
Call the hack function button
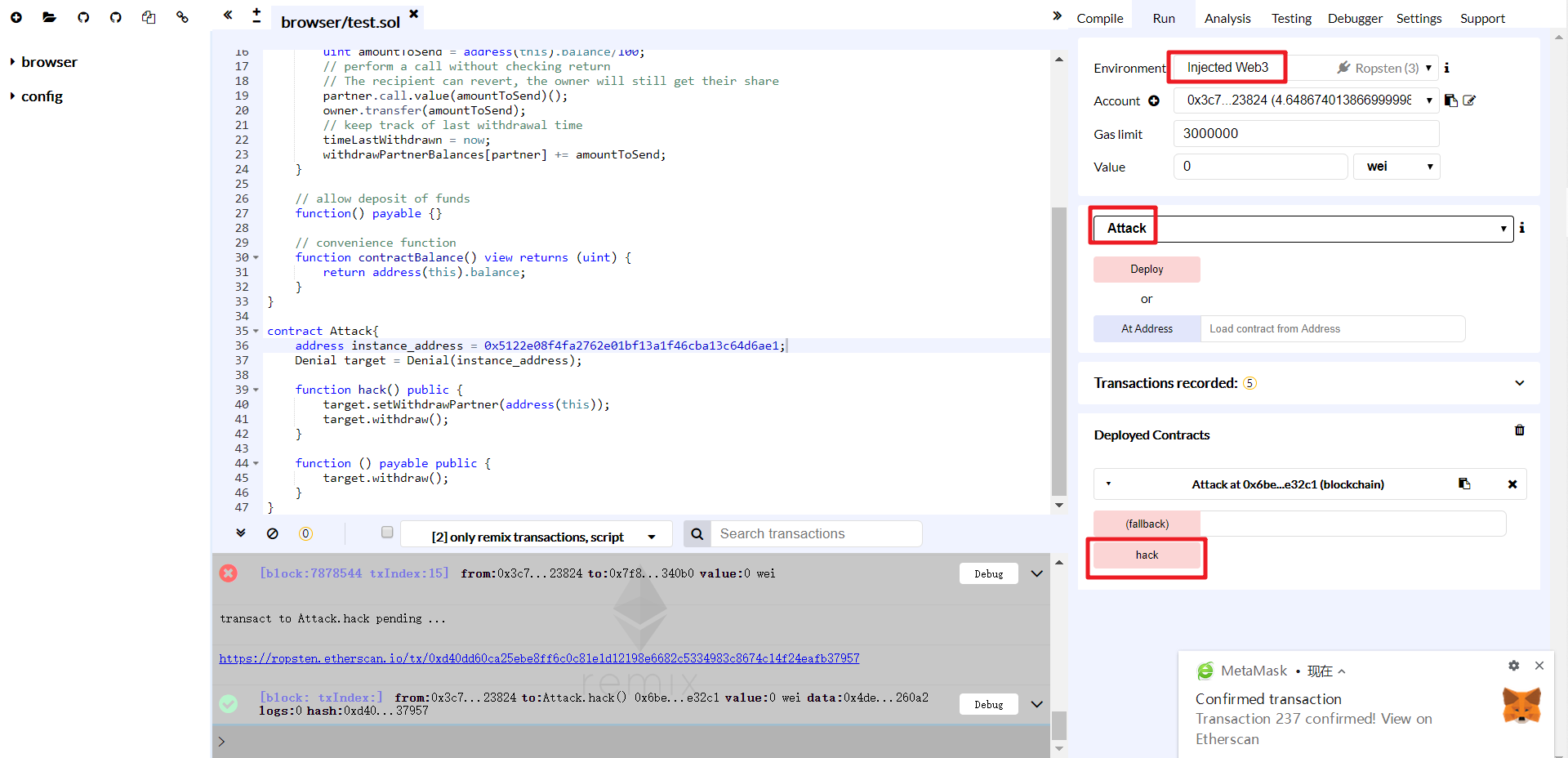point(1147,555)
